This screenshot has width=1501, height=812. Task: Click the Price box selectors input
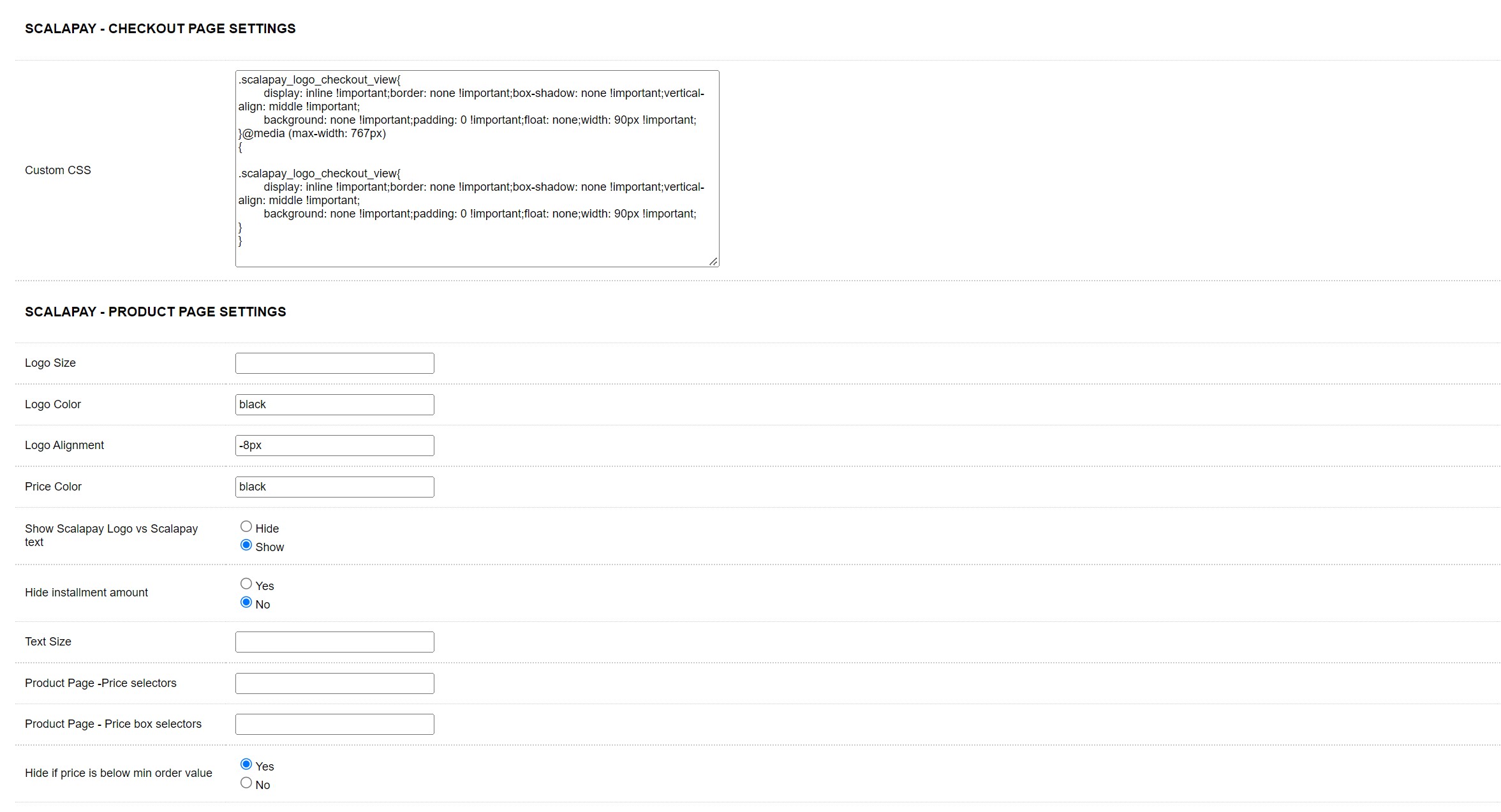(334, 724)
